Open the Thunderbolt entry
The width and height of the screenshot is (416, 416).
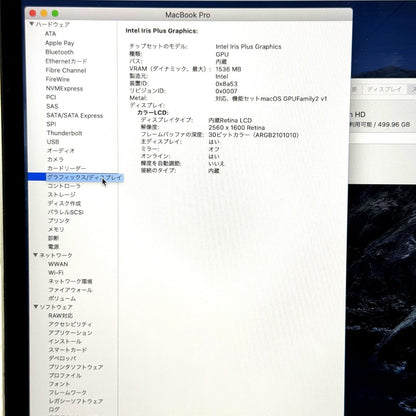pyautogui.click(x=64, y=133)
